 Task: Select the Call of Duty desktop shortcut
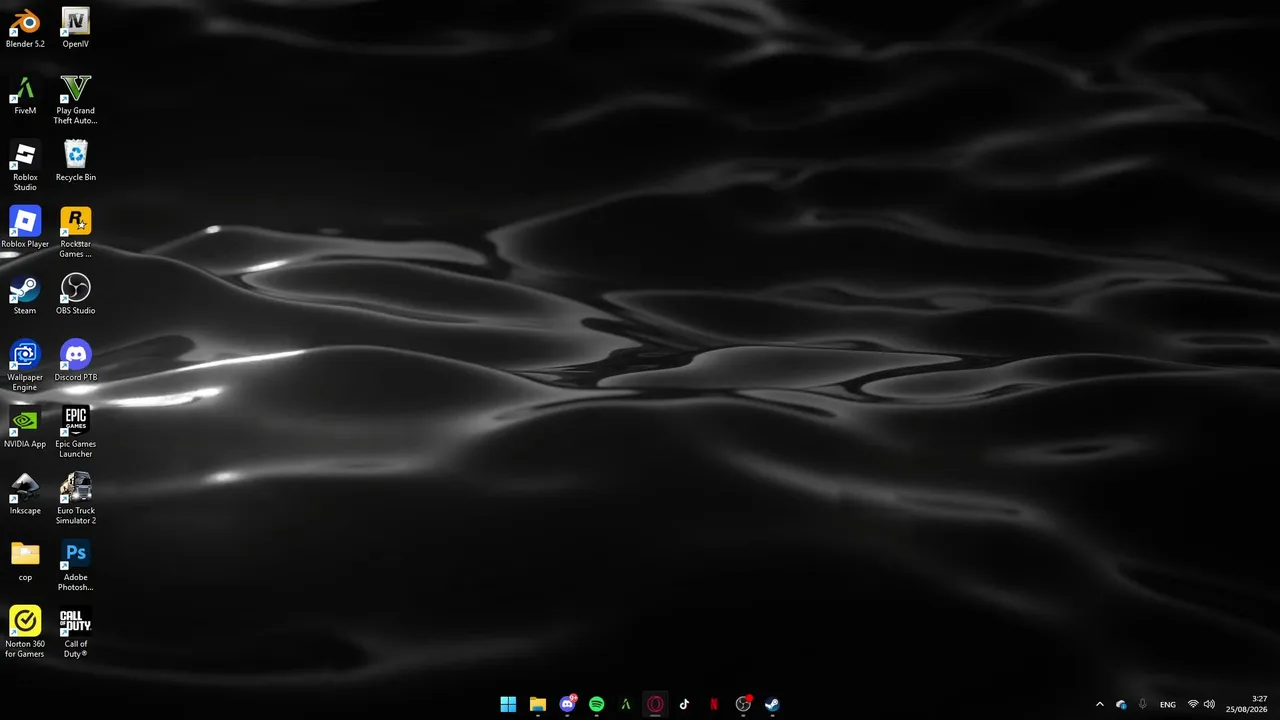(x=76, y=633)
